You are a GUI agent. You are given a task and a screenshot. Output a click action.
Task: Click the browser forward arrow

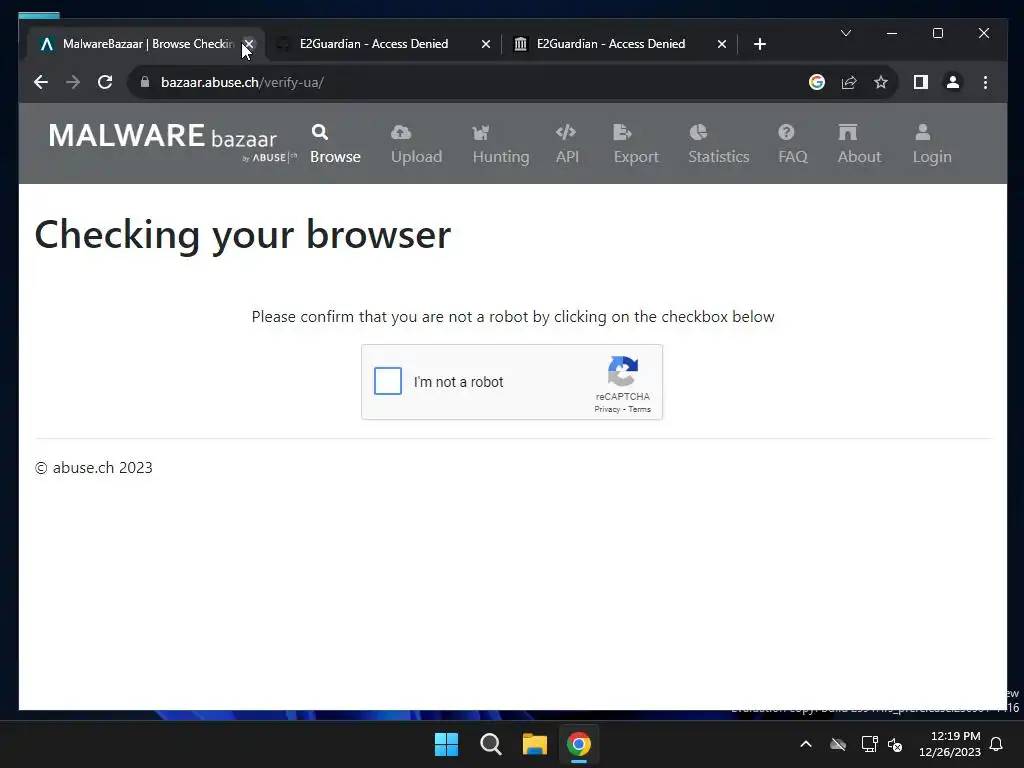73,82
